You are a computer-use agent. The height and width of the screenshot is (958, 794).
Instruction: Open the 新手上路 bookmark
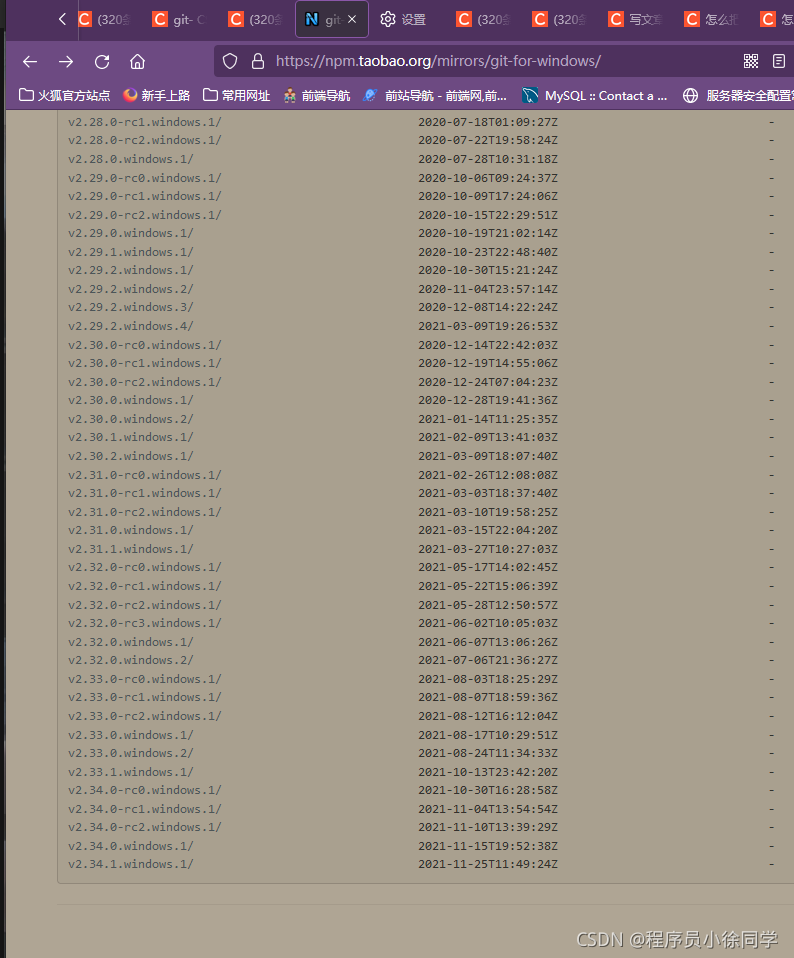[x=156, y=95]
